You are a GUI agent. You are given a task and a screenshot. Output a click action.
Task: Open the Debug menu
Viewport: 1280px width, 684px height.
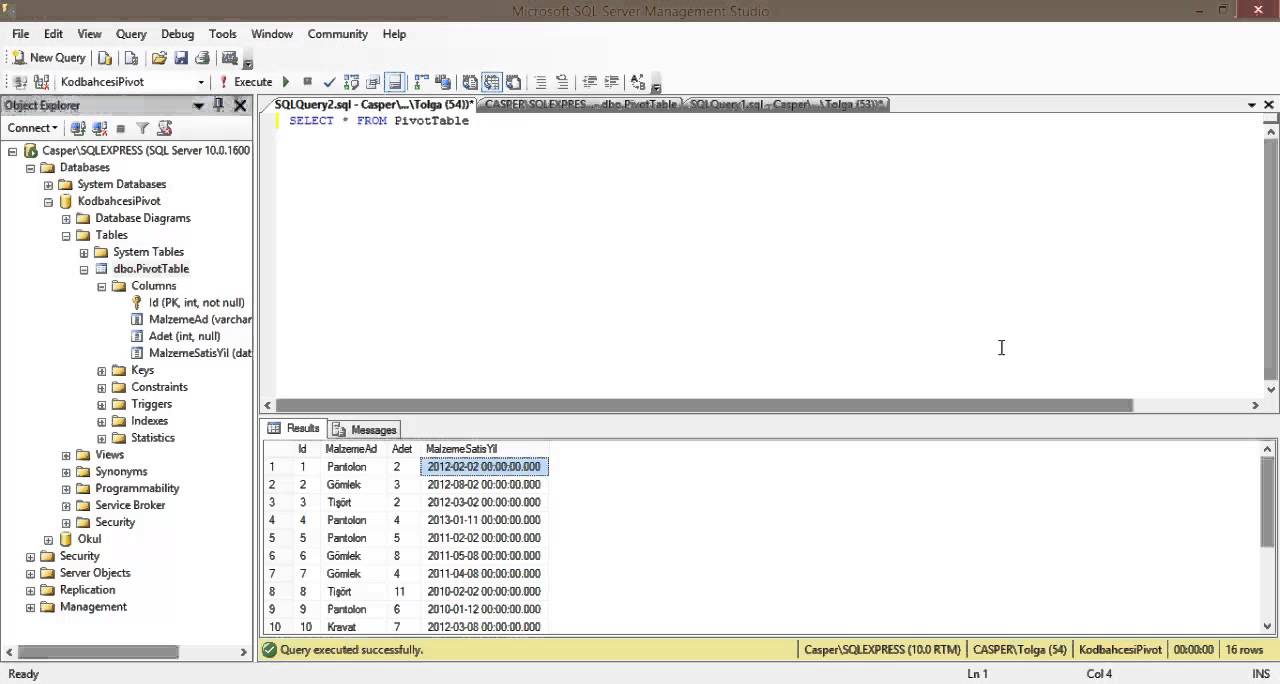(x=177, y=34)
